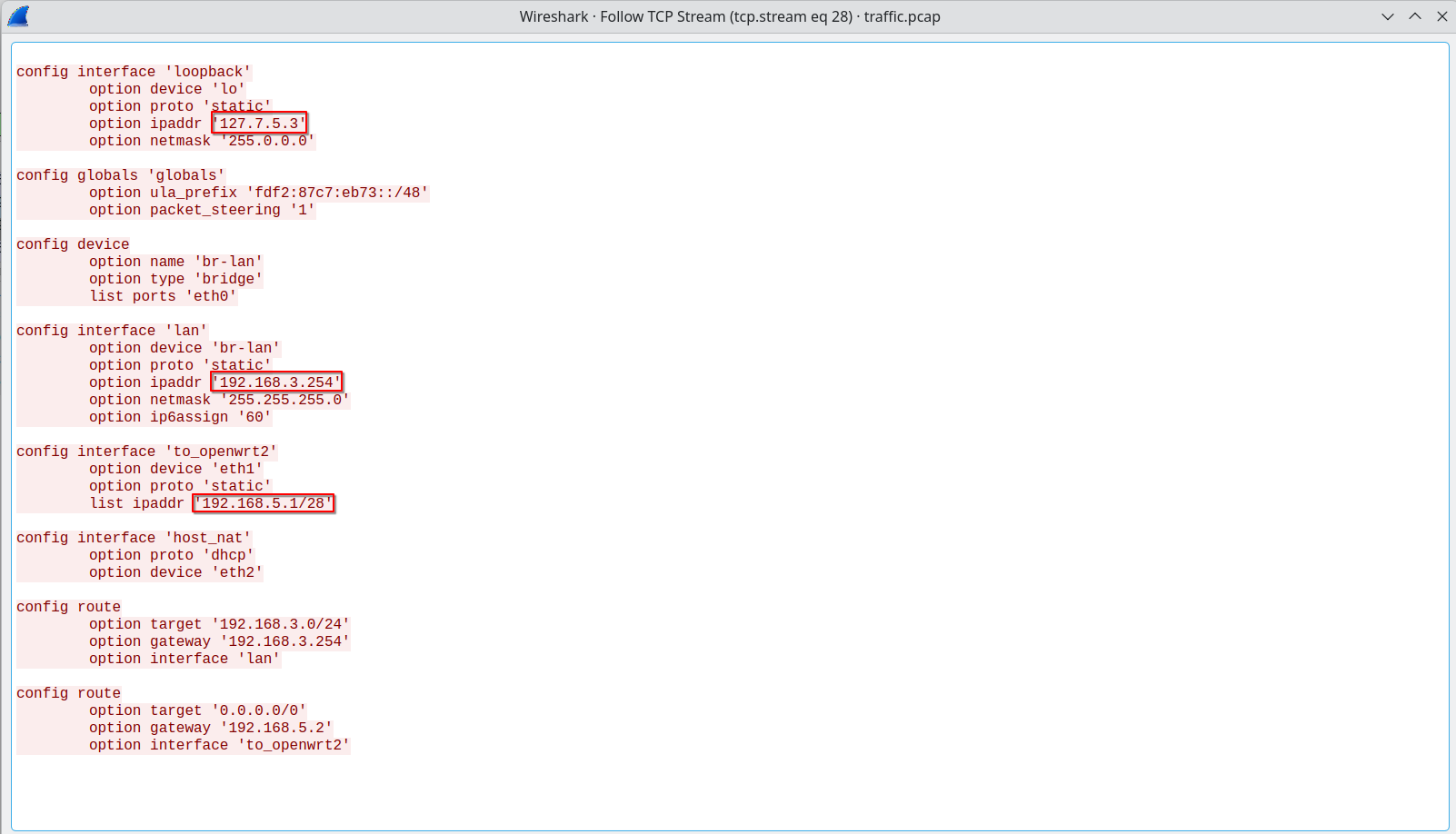Image resolution: width=1456 pixels, height=834 pixels.
Task: Select the netmask line '255.0.0.0'
Action: tap(202, 141)
